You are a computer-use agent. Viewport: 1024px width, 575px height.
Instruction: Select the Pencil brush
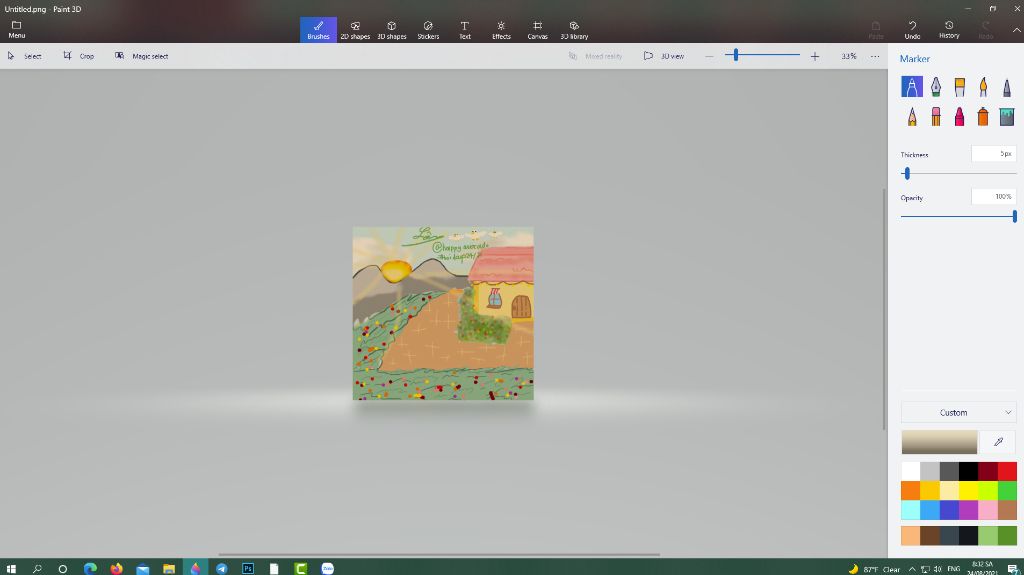click(912, 116)
